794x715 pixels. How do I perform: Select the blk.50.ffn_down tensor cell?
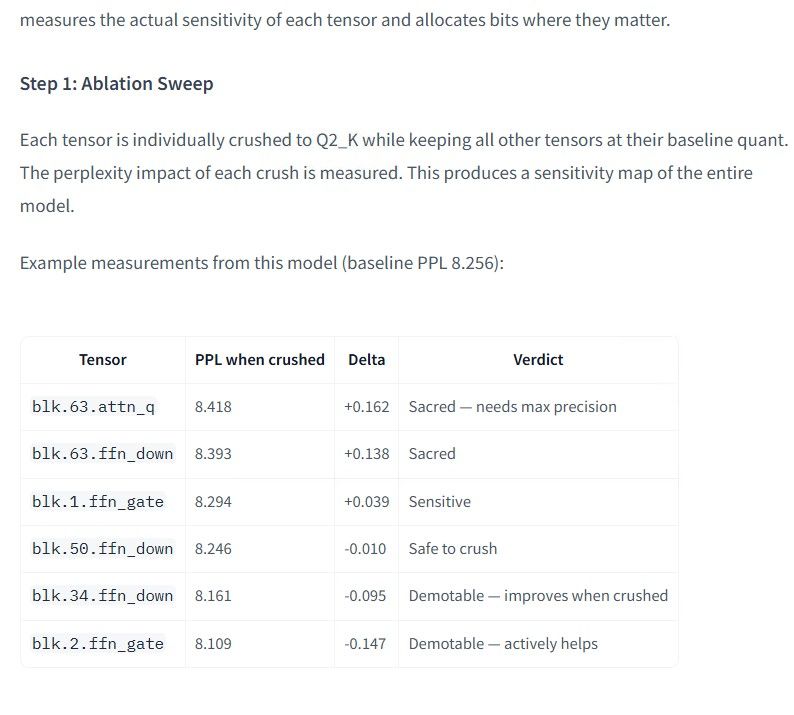point(103,549)
